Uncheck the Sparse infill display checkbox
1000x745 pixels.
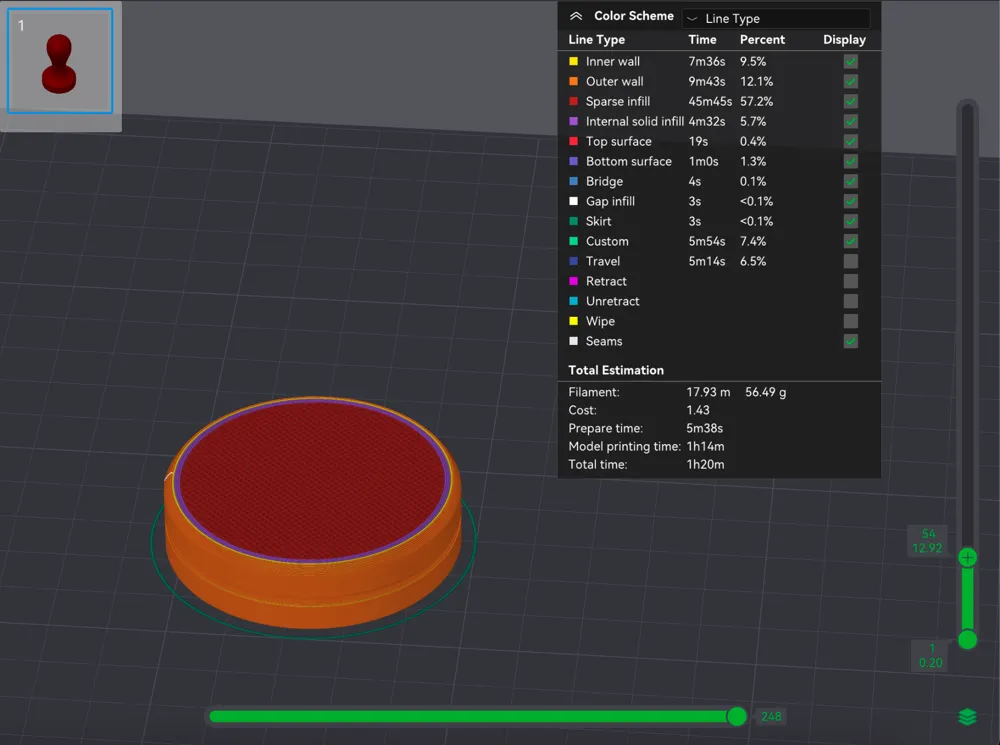click(850, 101)
